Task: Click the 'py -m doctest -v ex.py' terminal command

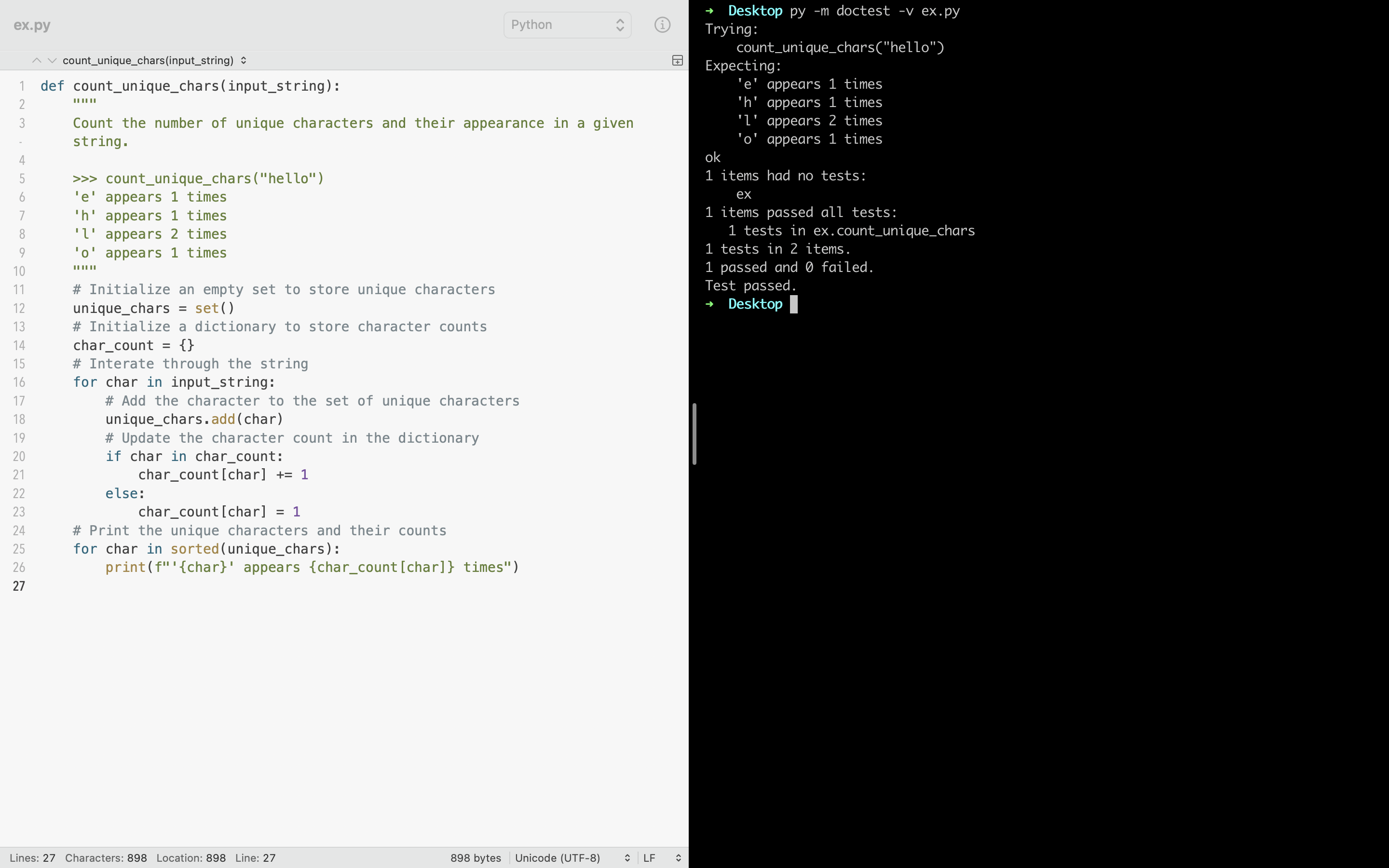Action: [x=875, y=11]
